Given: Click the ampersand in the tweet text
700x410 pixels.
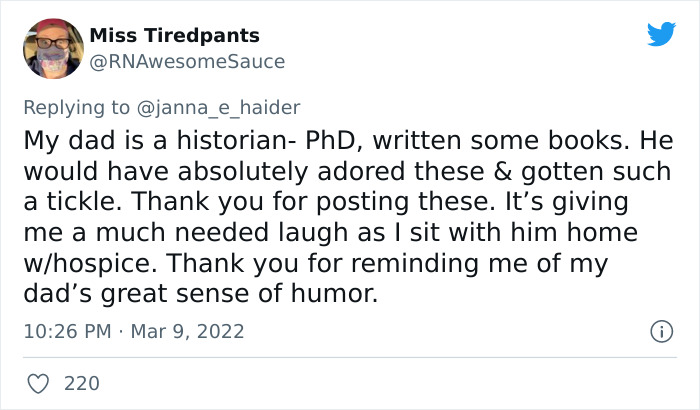Looking at the screenshot, I should tap(503, 172).
